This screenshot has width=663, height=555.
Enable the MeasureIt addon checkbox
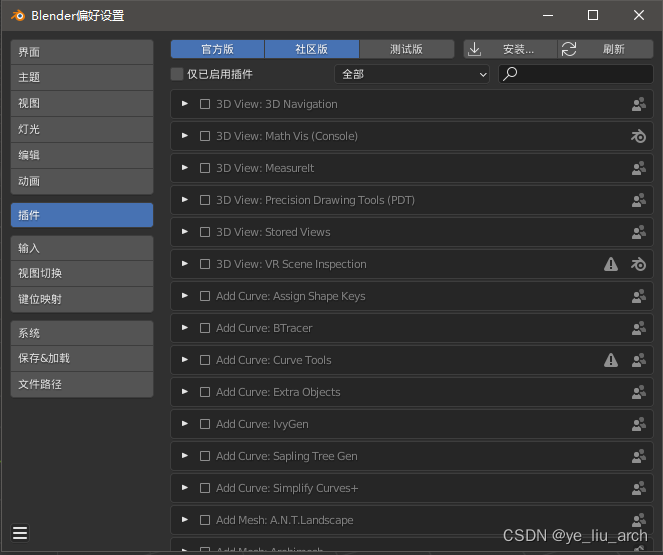(x=205, y=168)
